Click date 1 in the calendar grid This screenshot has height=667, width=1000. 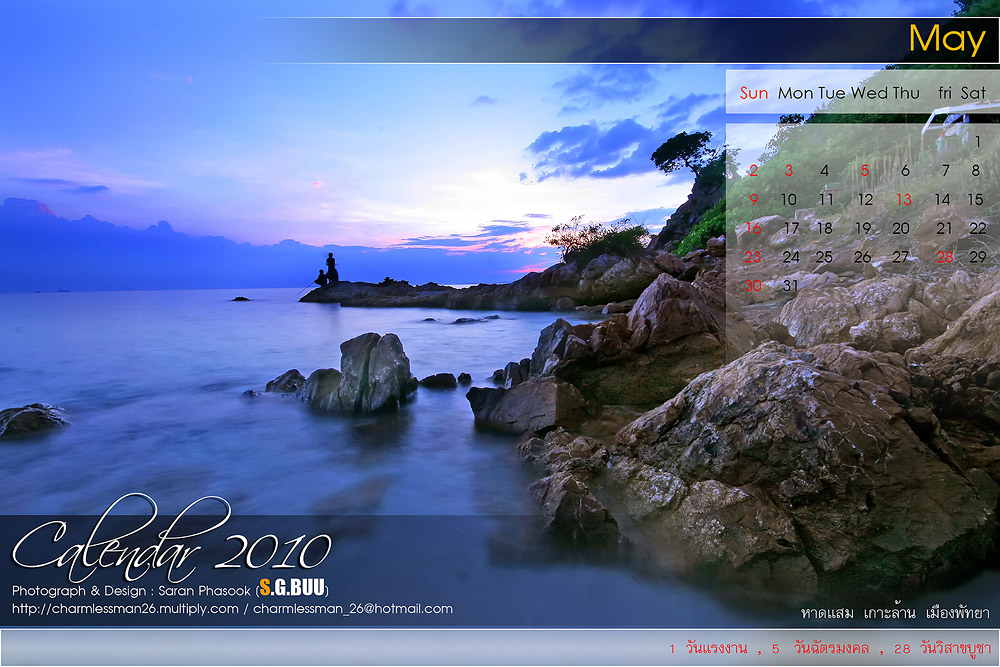tap(977, 142)
